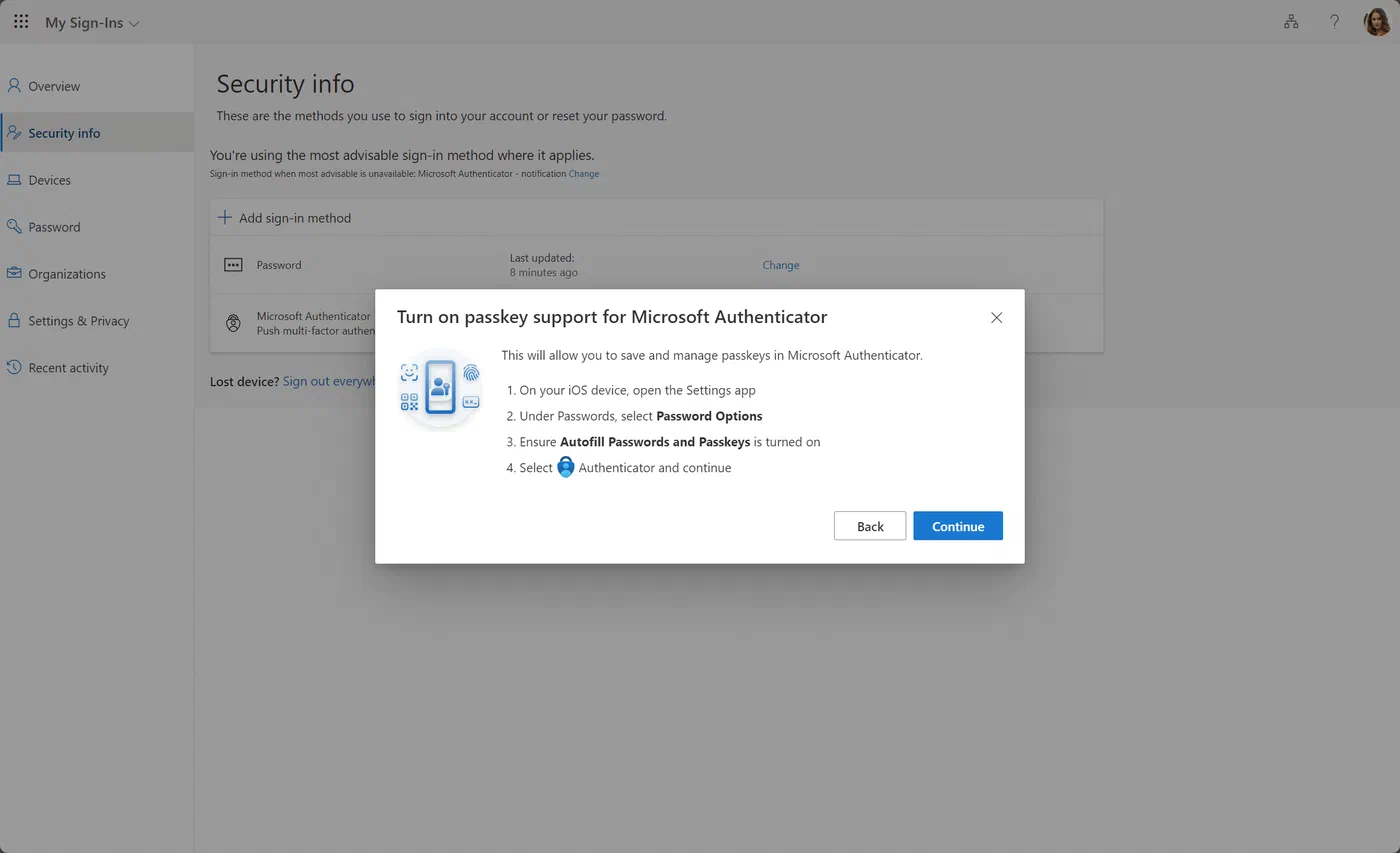Click the organization chart icon in header
Image resolution: width=1400 pixels, height=853 pixels.
(x=1291, y=21)
